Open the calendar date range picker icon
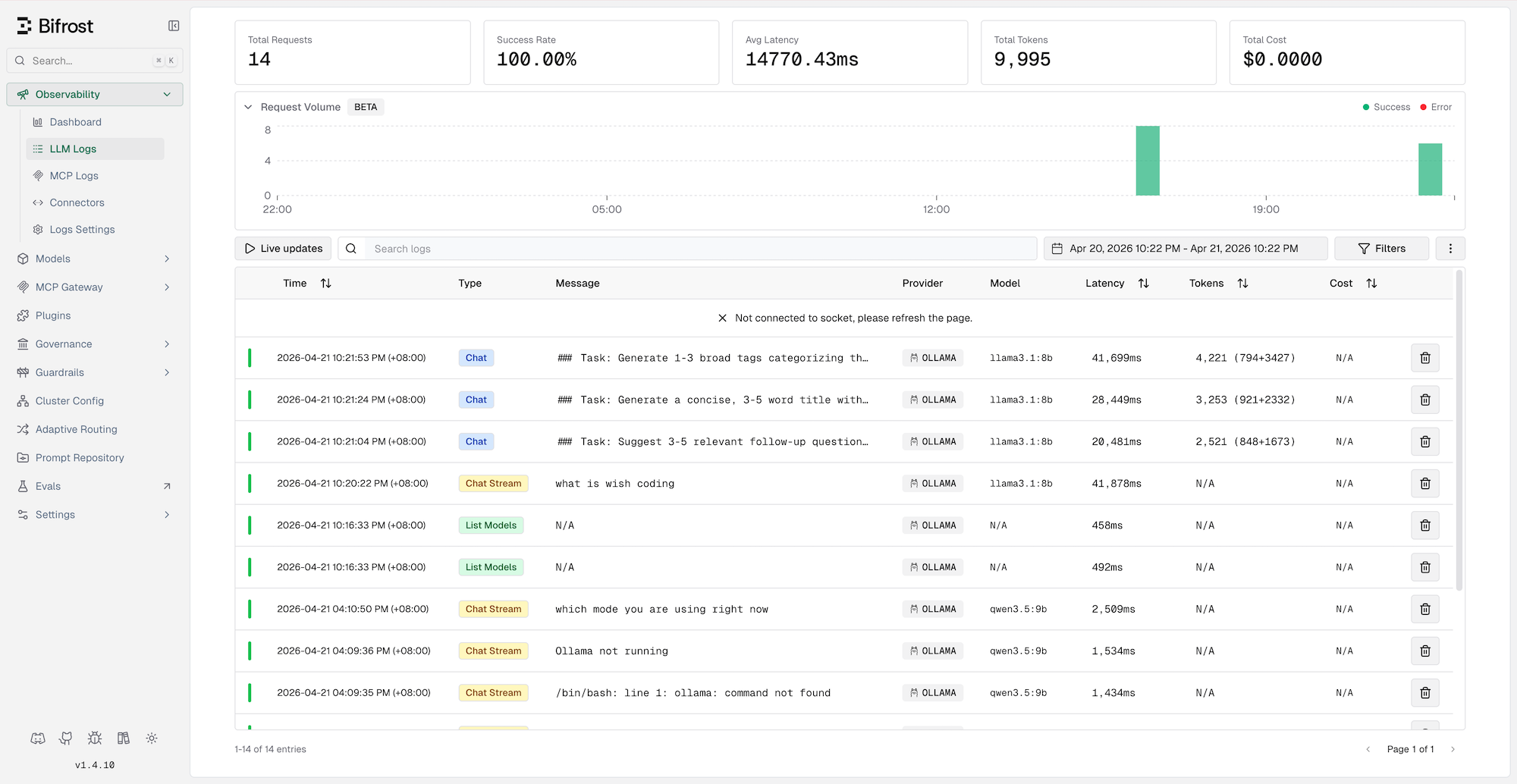Screen dimensions: 1517x784 tap(1056, 248)
